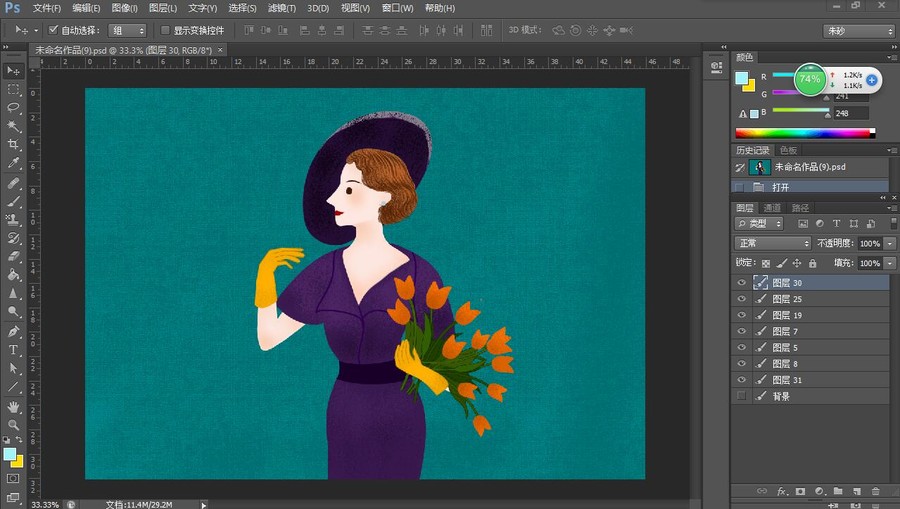Select the Horizontal Type tool
This screenshot has height=509, width=900.
point(13,350)
